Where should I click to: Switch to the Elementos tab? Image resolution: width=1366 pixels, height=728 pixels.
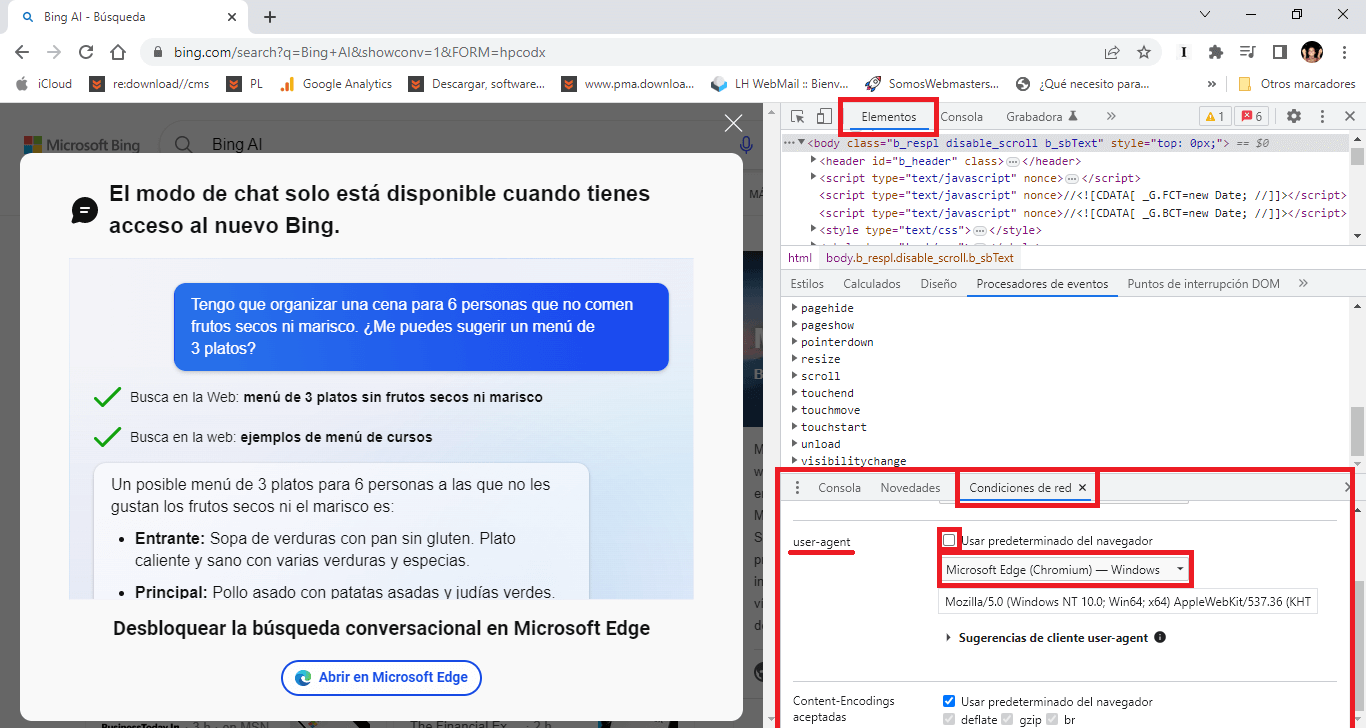tap(888, 117)
